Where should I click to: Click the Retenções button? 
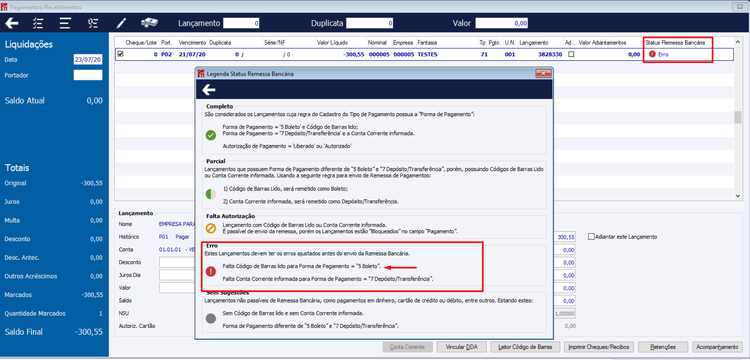pyautogui.click(x=663, y=347)
